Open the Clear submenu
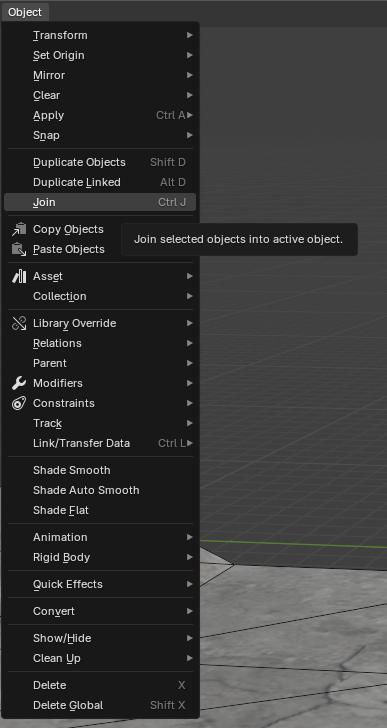387x728 pixels. tap(100, 95)
